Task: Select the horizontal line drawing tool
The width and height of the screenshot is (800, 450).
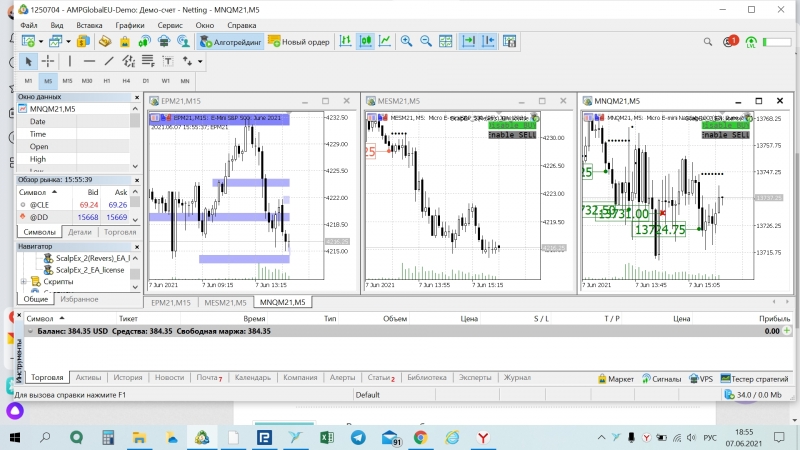Action: point(89,61)
